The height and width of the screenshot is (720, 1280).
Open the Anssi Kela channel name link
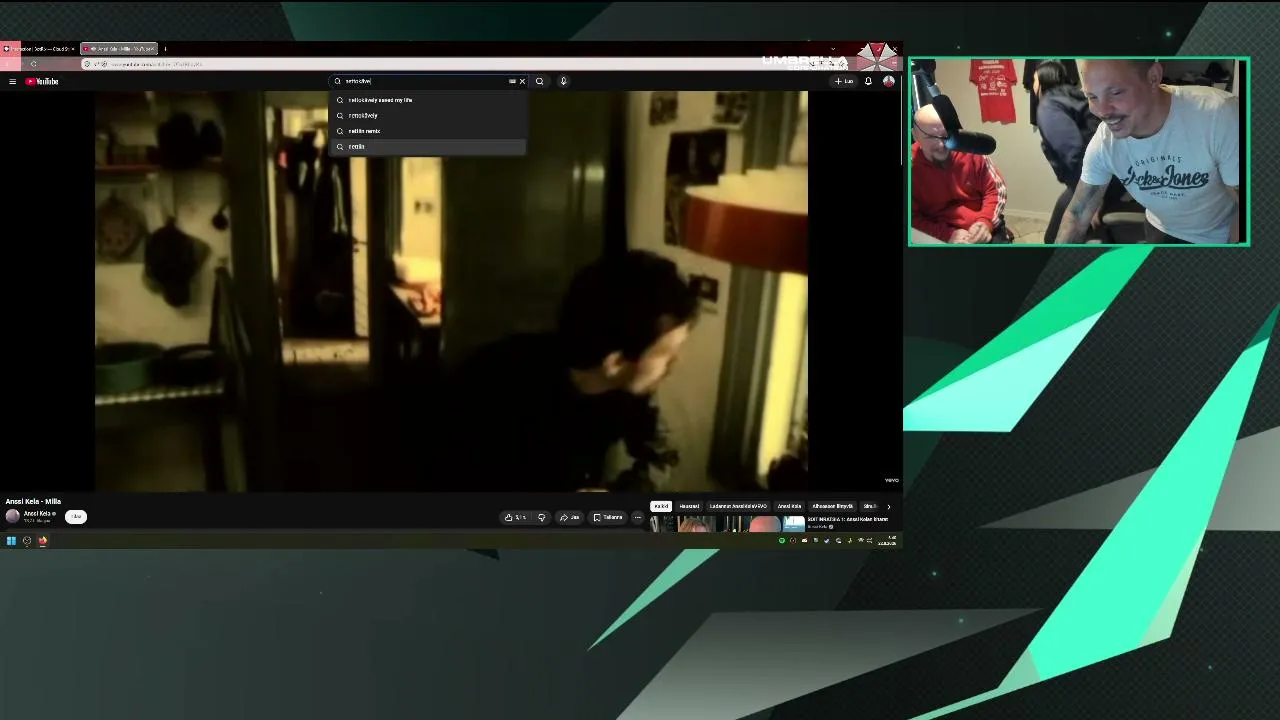pyautogui.click(x=37, y=513)
